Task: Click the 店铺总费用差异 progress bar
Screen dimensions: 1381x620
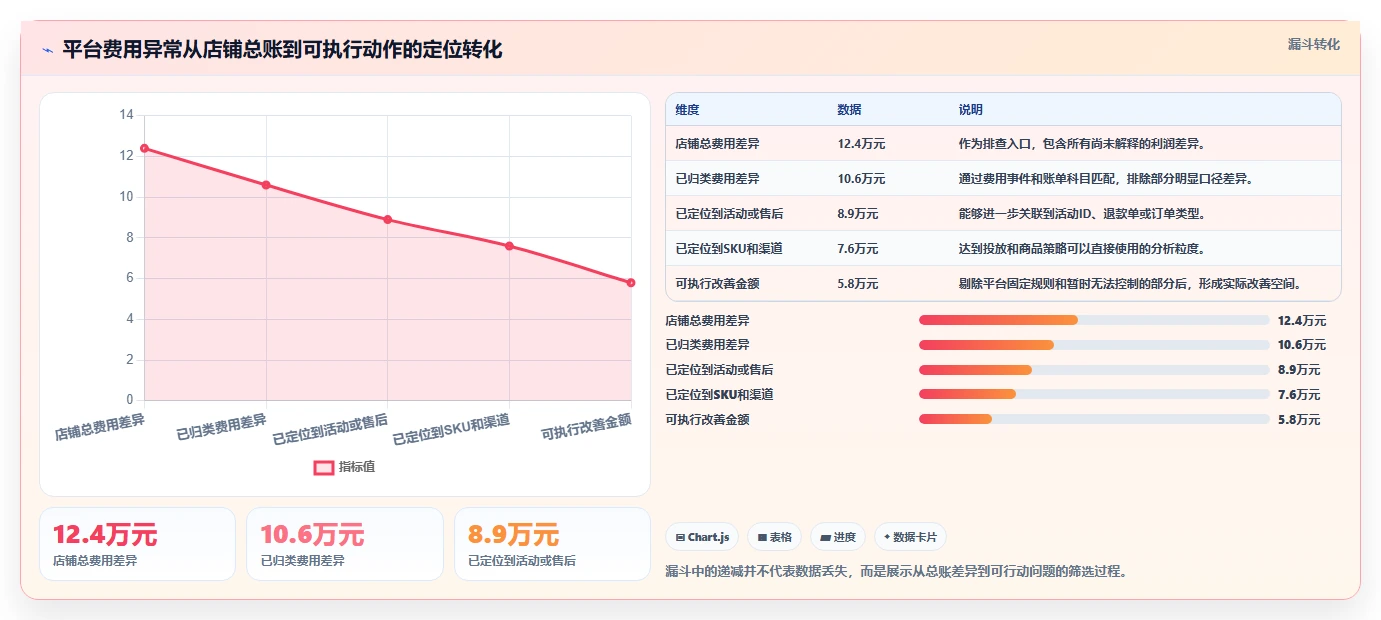Action: click(x=1094, y=320)
